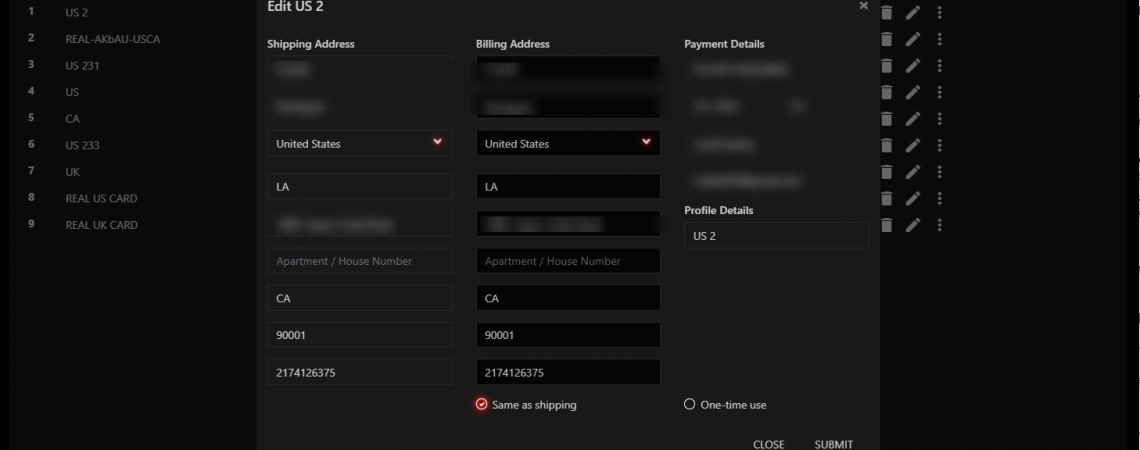The width and height of the screenshot is (1140, 450).
Task: Click the billing phone number field
Action: (x=567, y=372)
